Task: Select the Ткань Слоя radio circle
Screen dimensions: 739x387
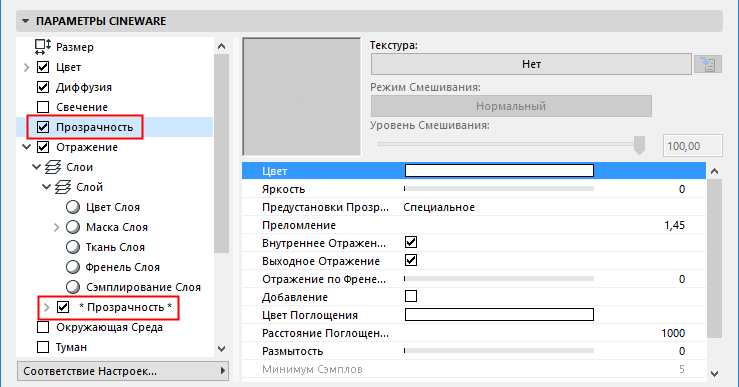Action: [x=73, y=247]
